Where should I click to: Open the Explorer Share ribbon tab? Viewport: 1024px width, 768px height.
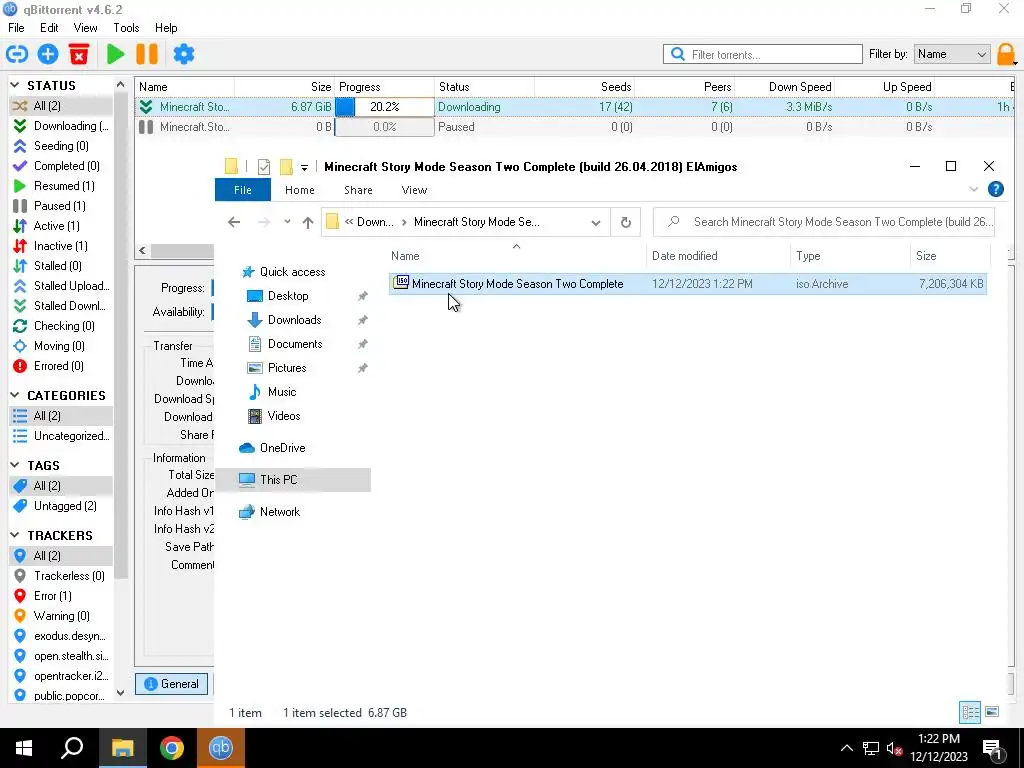[359, 190]
